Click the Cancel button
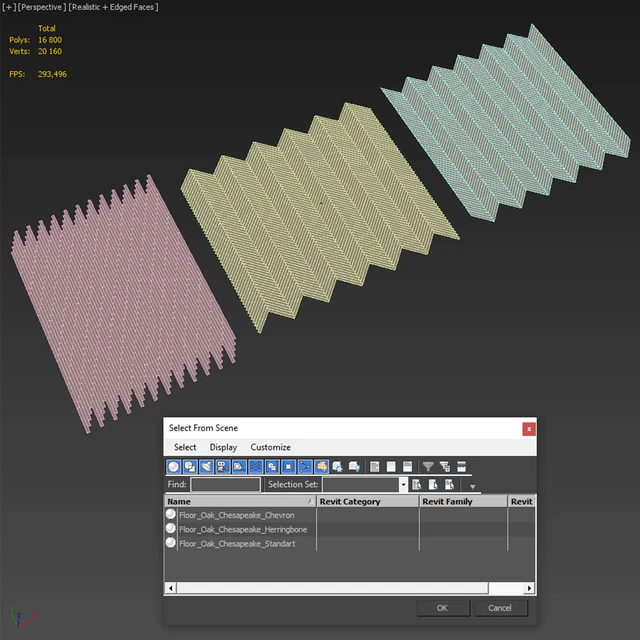The width and height of the screenshot is (640, 640). pos(500,608)
